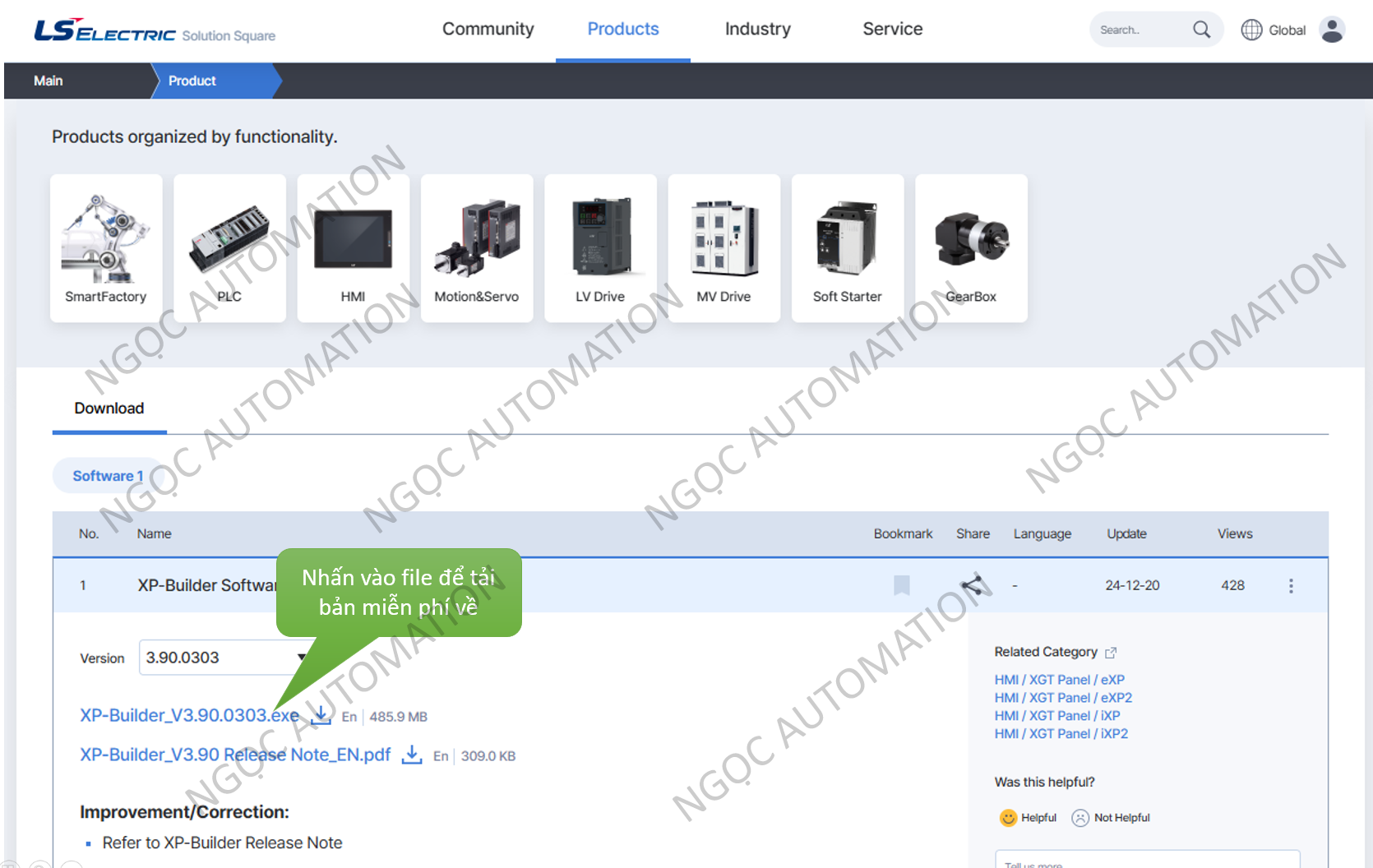Click the Tell us more feedback field
The image size is (1373, 868).
(1148, 860)
